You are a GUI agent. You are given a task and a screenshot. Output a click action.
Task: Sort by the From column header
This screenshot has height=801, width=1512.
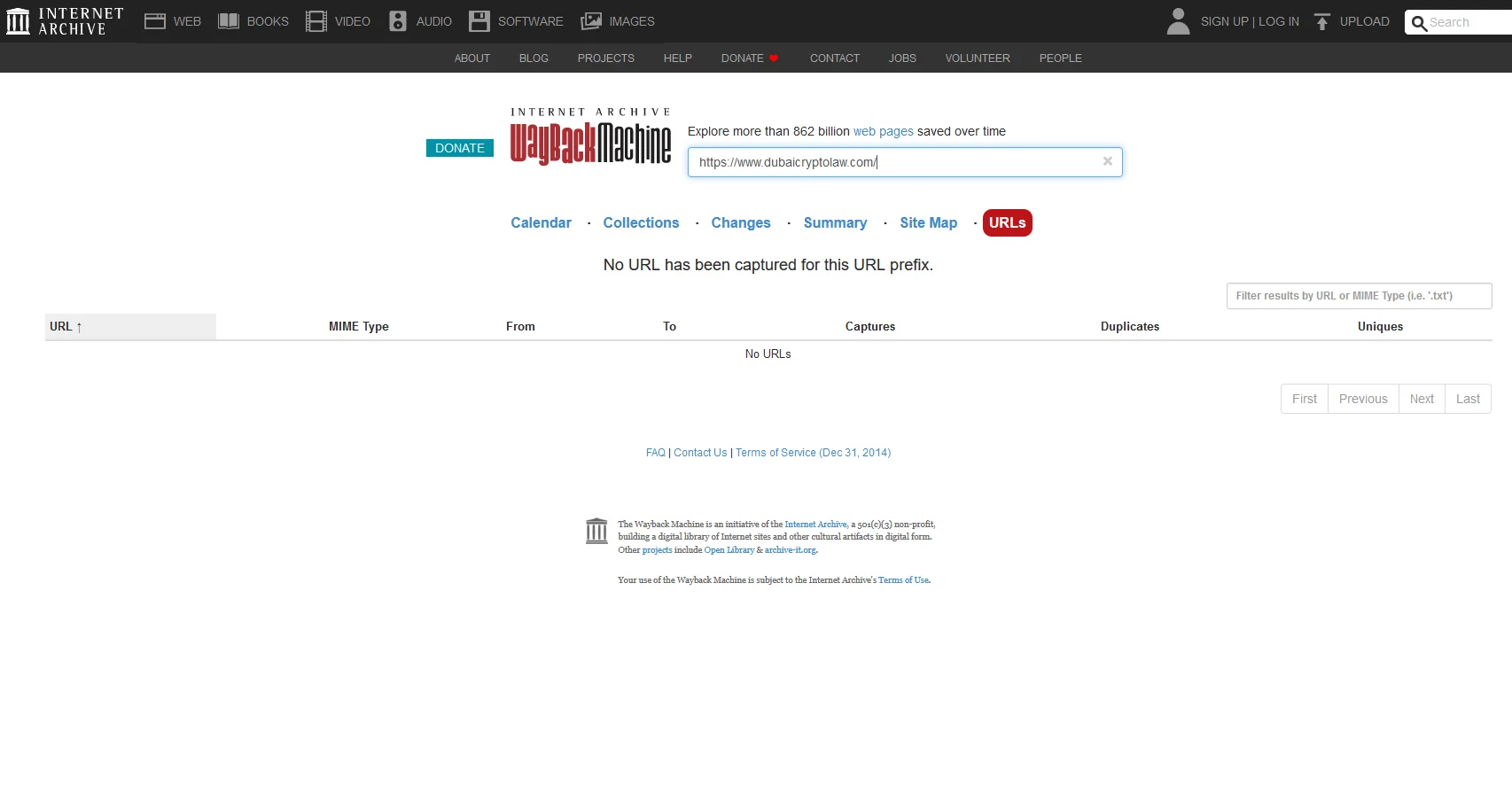click(520, 326)
